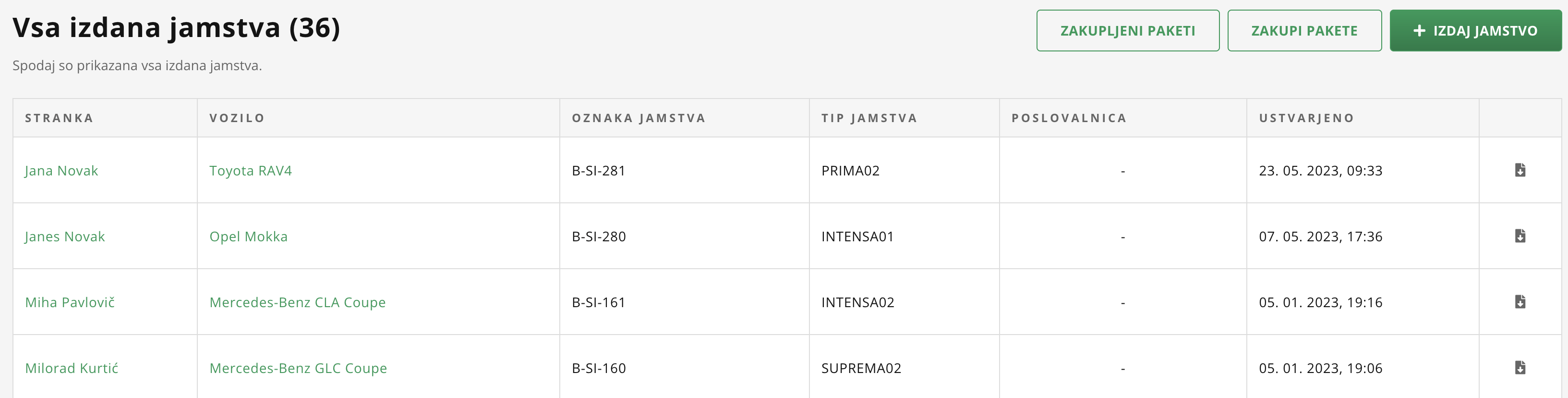Click the USTVARJENO column header
The height and width of the screenshot is (398, 1568).
tap(1307, 118)
